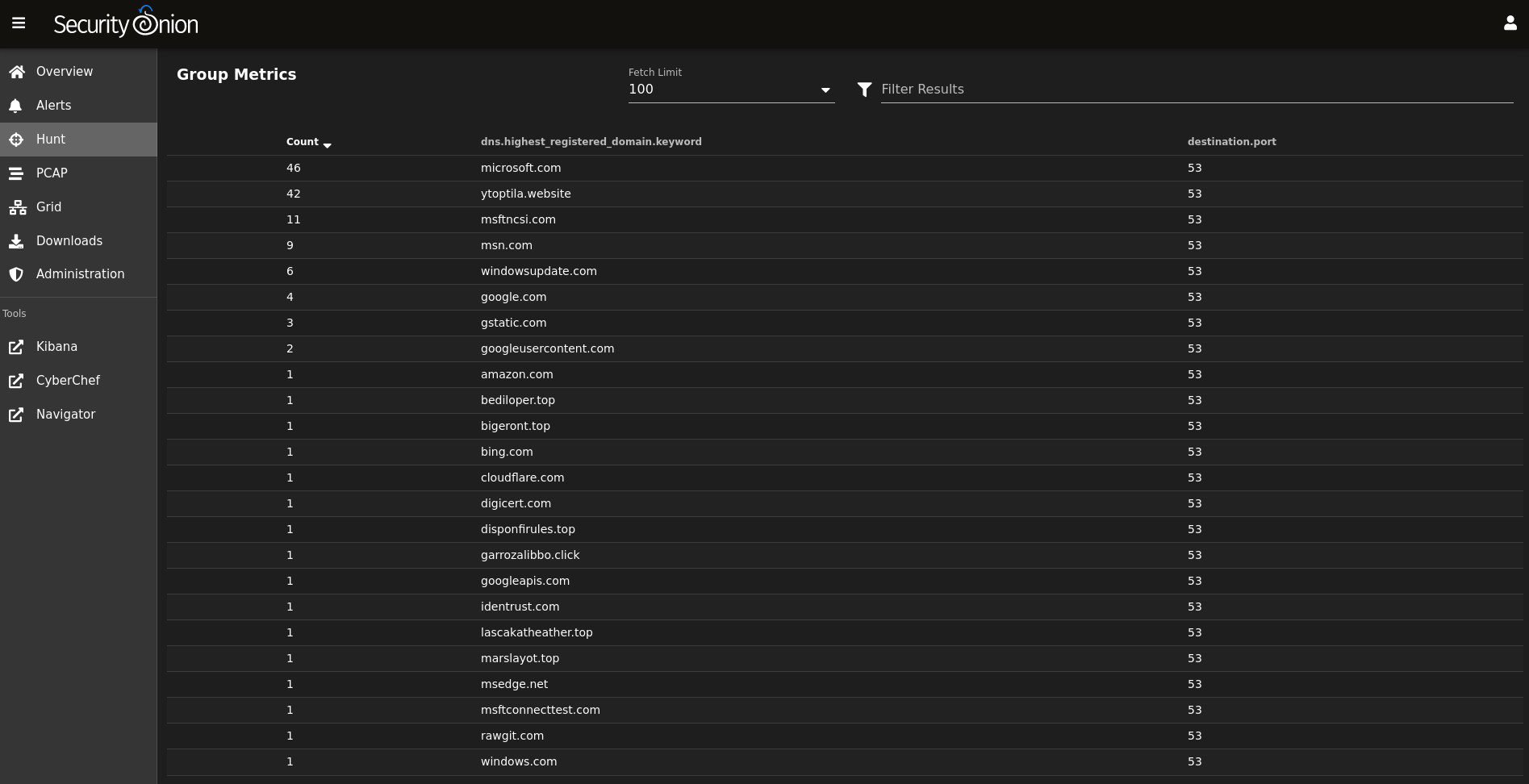
Task: Click the Security Onion logo
Action: point(126,23)
